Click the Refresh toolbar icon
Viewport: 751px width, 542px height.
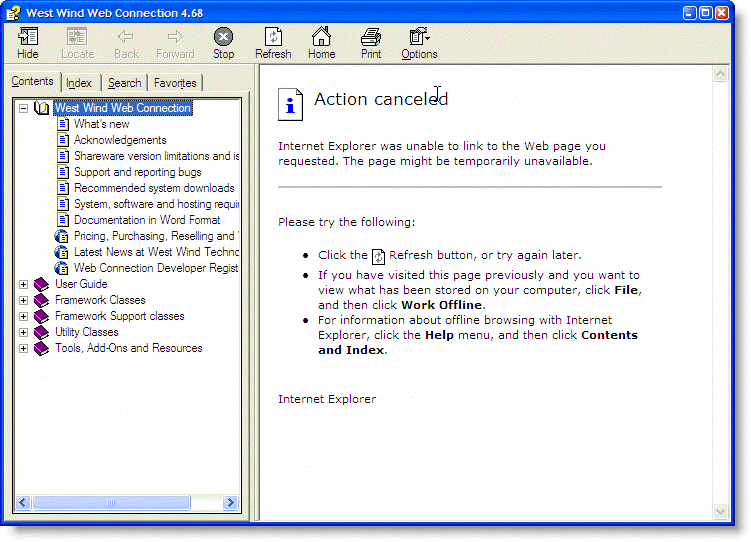point(273,37)
